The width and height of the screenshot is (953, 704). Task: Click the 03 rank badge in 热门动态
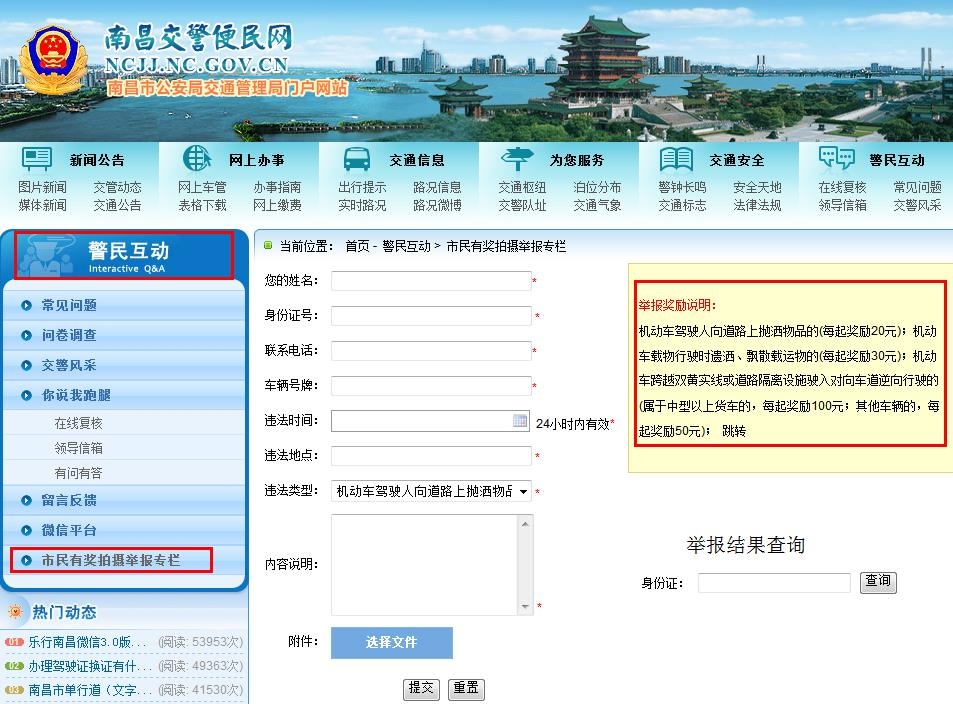[x=14, y=690]
